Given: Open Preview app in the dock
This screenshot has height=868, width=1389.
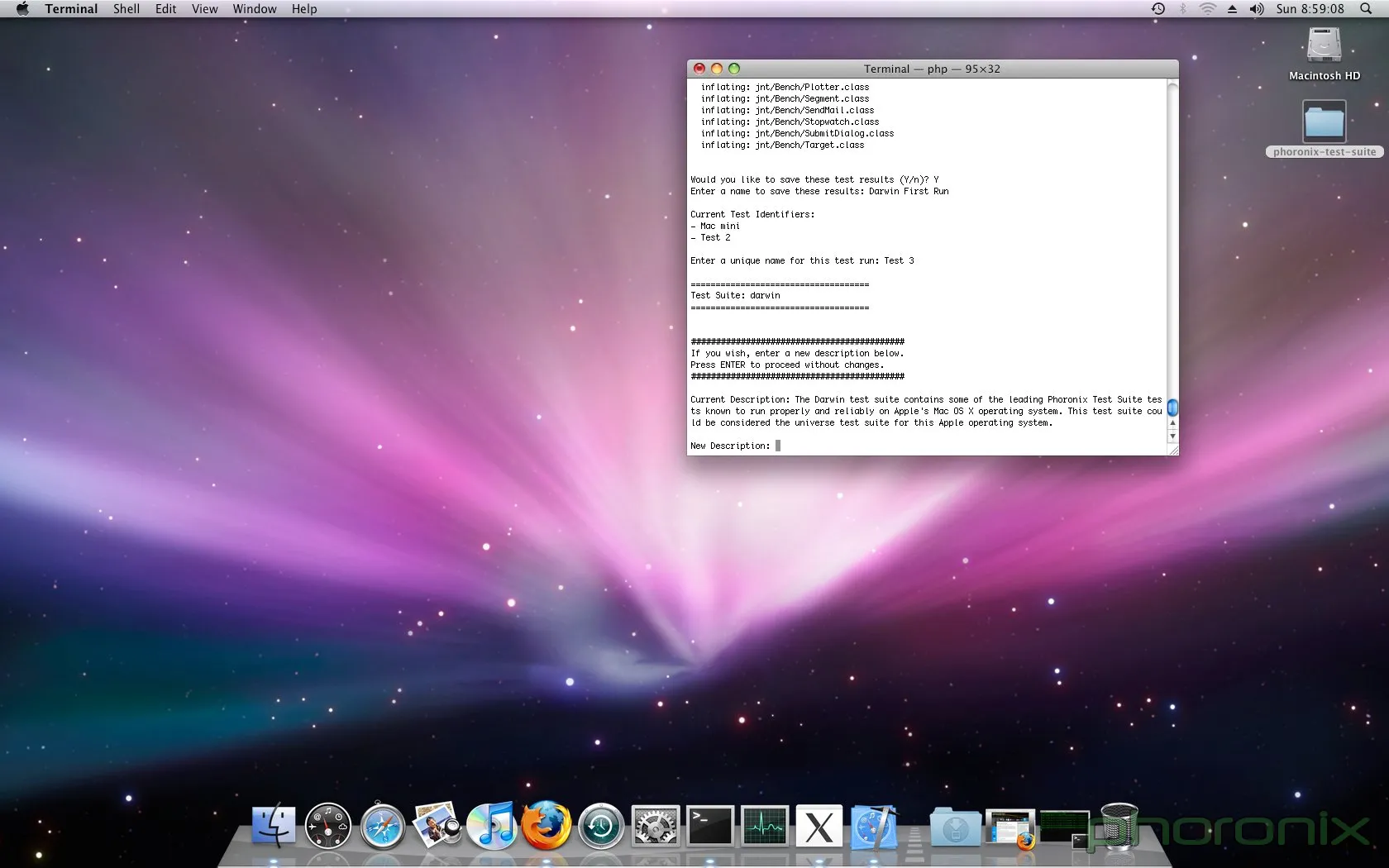Looking at the screenshot, I should coord(437,826).
